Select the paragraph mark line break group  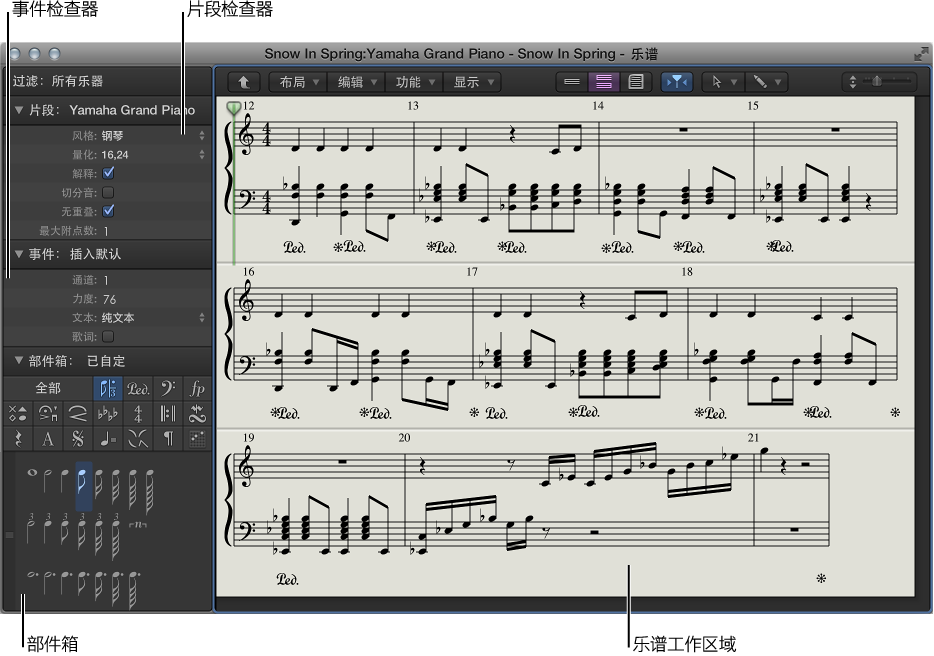click(167, 439)
